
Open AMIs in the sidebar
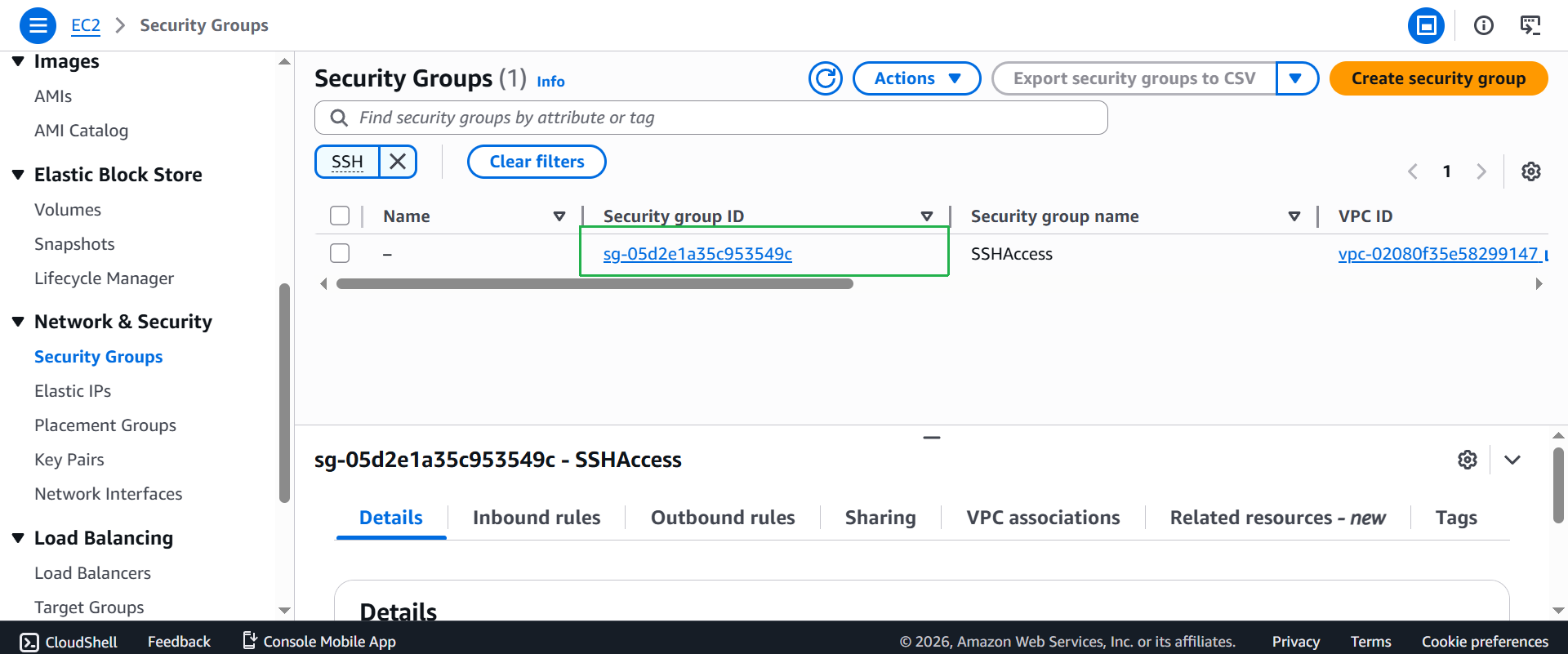[53, 96]
